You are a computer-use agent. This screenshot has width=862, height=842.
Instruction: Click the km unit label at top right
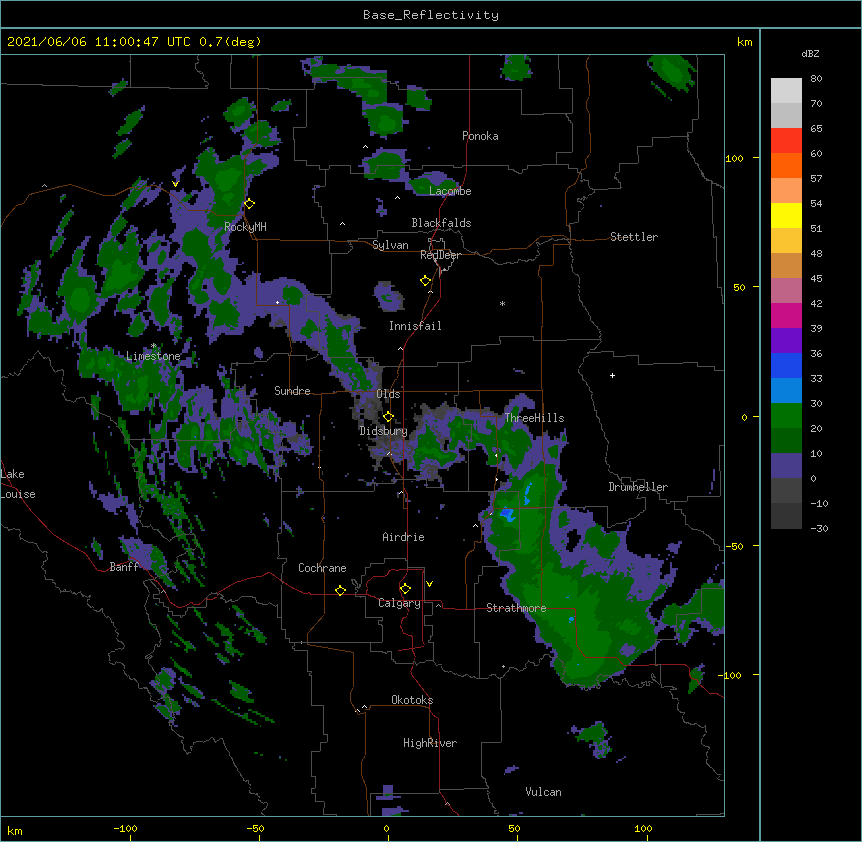744,42
